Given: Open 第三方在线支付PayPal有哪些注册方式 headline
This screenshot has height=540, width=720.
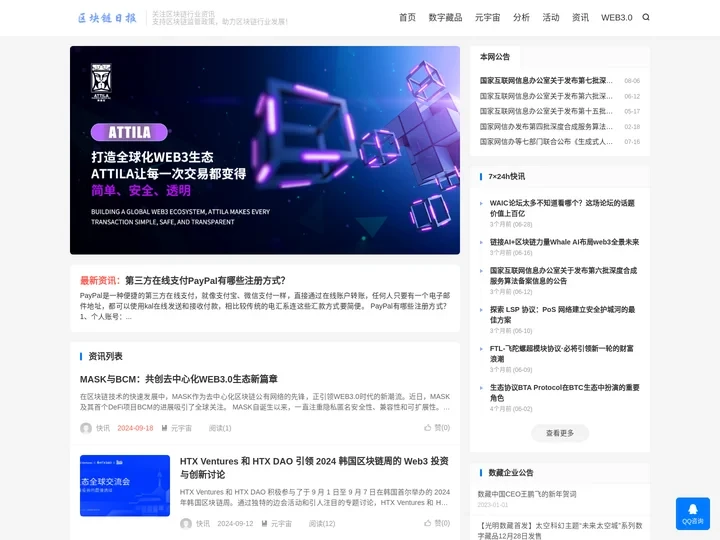Looking at the screenshot, I should tap(205, 281).
